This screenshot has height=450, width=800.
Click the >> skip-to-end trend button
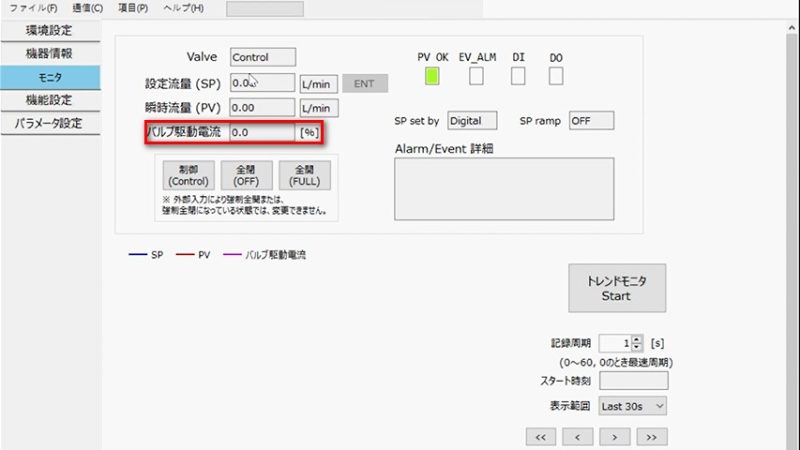[x=651, y=437]
